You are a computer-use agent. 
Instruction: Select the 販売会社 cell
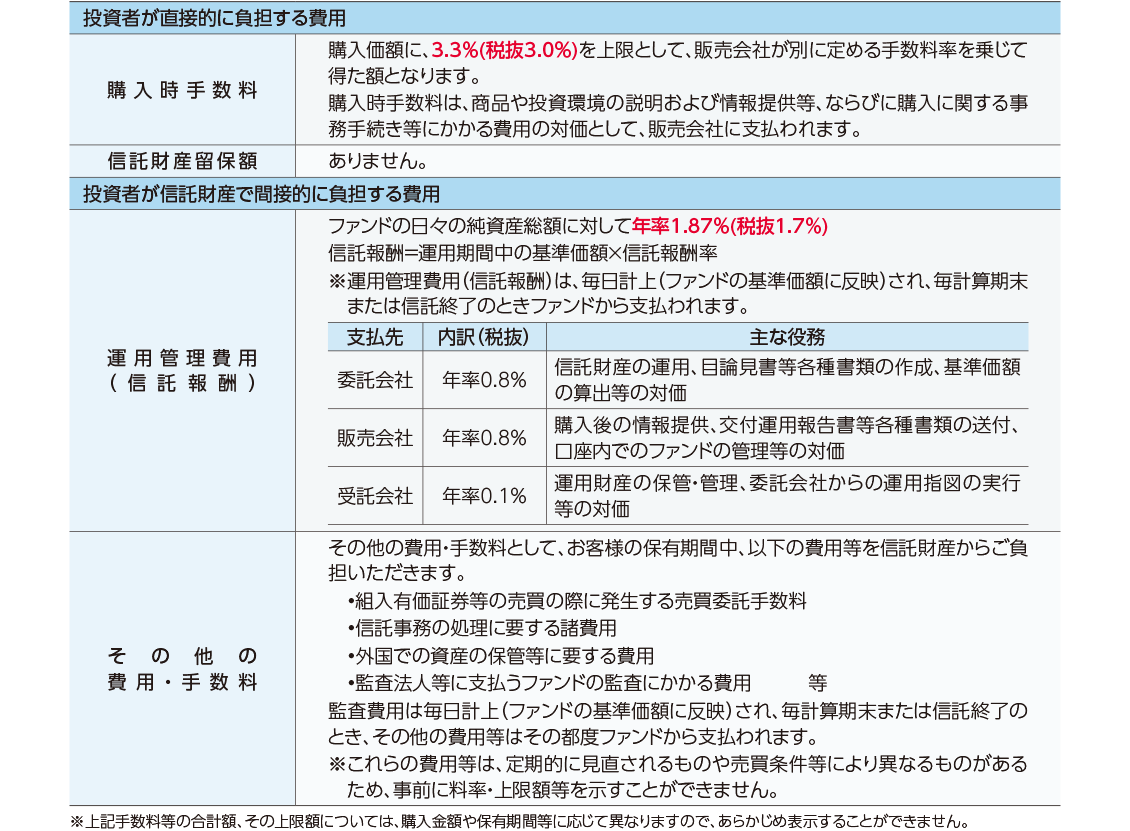(x=374, y=438)
